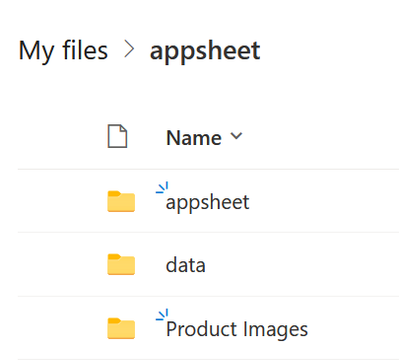Select the data row via empty space after name
Screen dimensions: 399x360
coord(302,265)
